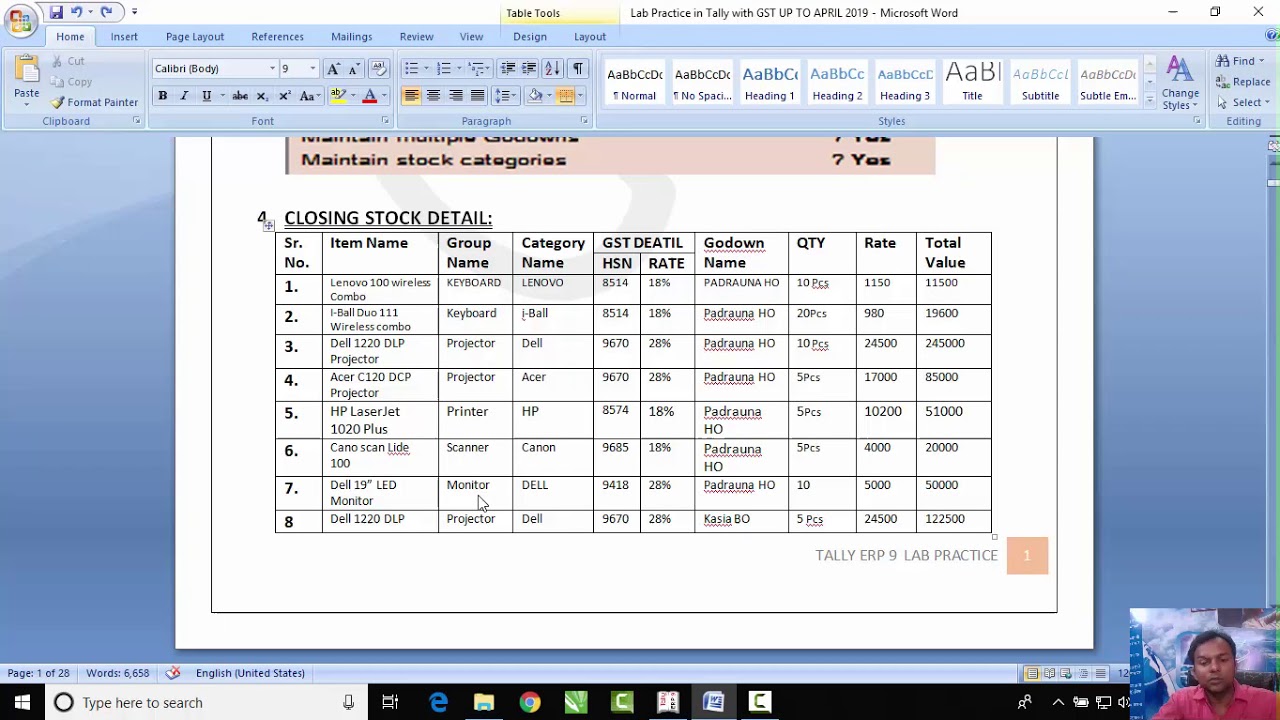The width and height of the screenshot is (1280, 720).
Task: Open the line spacing dropdown
Action: coord(506,96)
